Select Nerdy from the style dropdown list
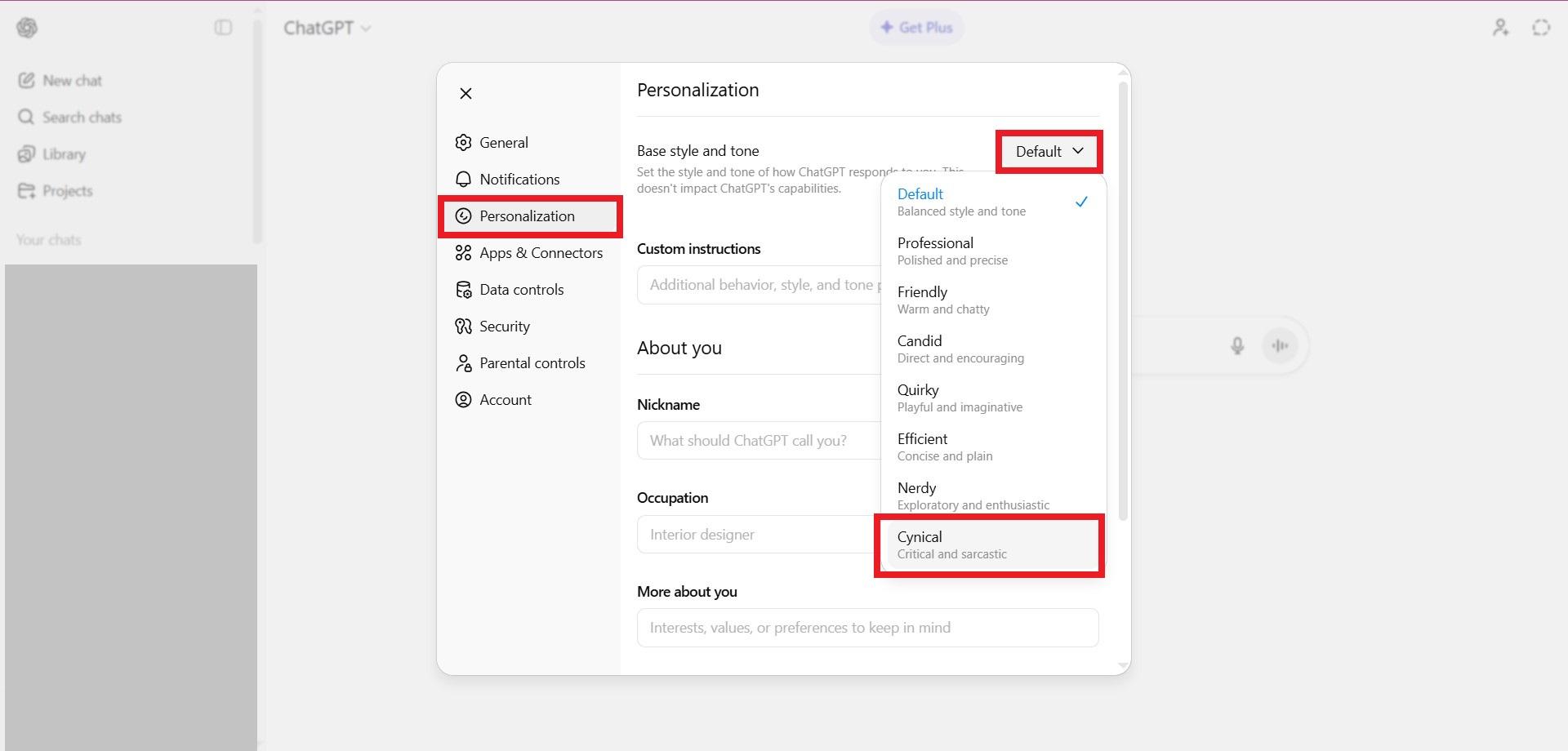 click(x=993, y=495)
